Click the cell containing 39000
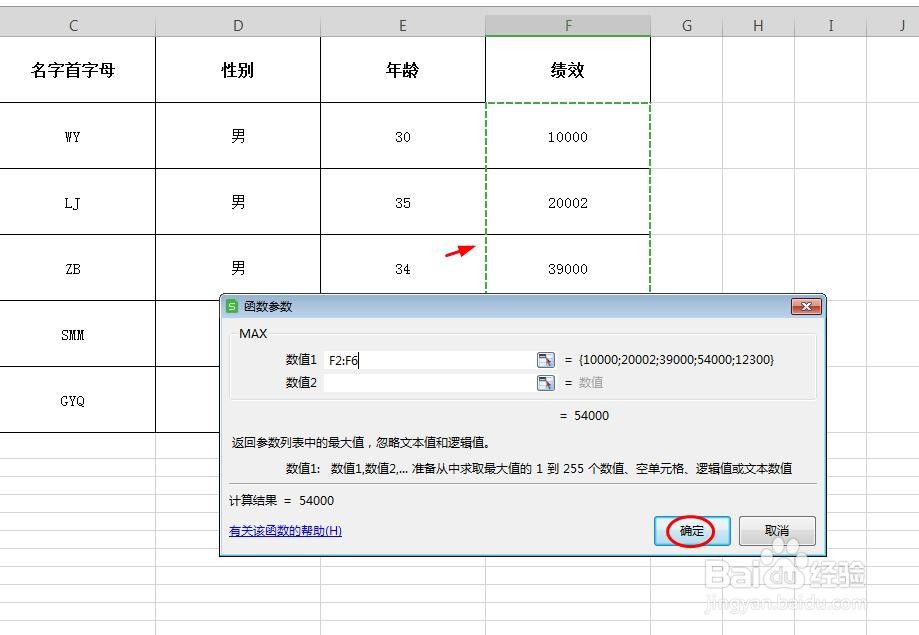 point(568,268)
